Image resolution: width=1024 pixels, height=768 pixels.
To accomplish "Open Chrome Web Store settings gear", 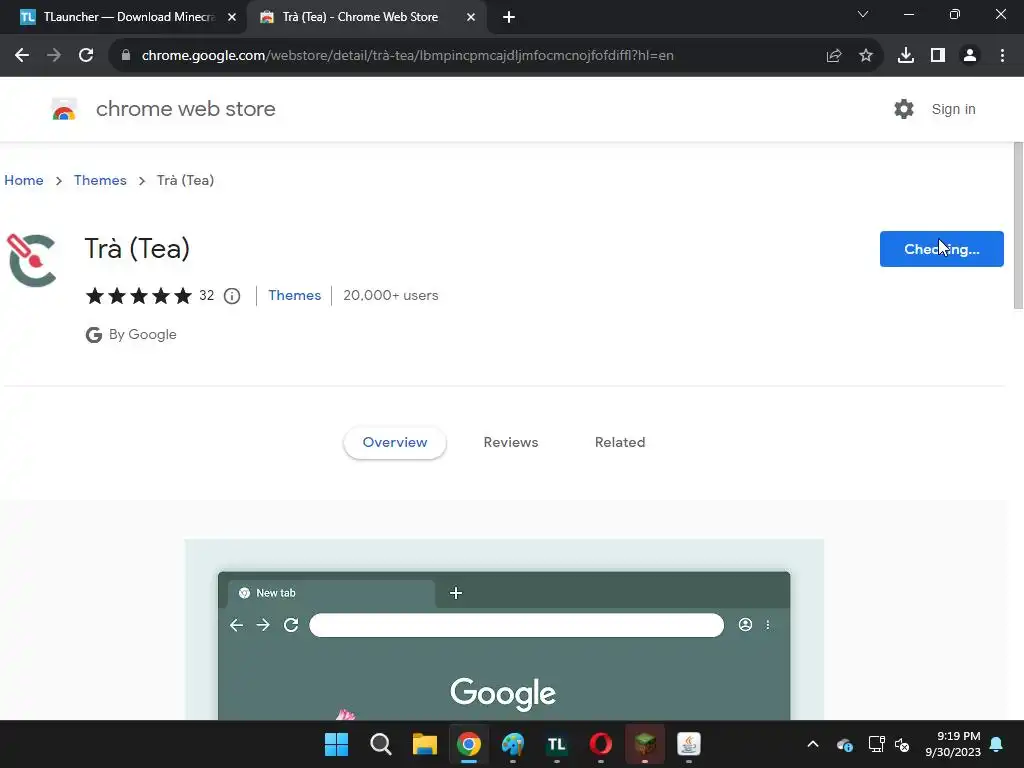I will [x=904, y=109].
